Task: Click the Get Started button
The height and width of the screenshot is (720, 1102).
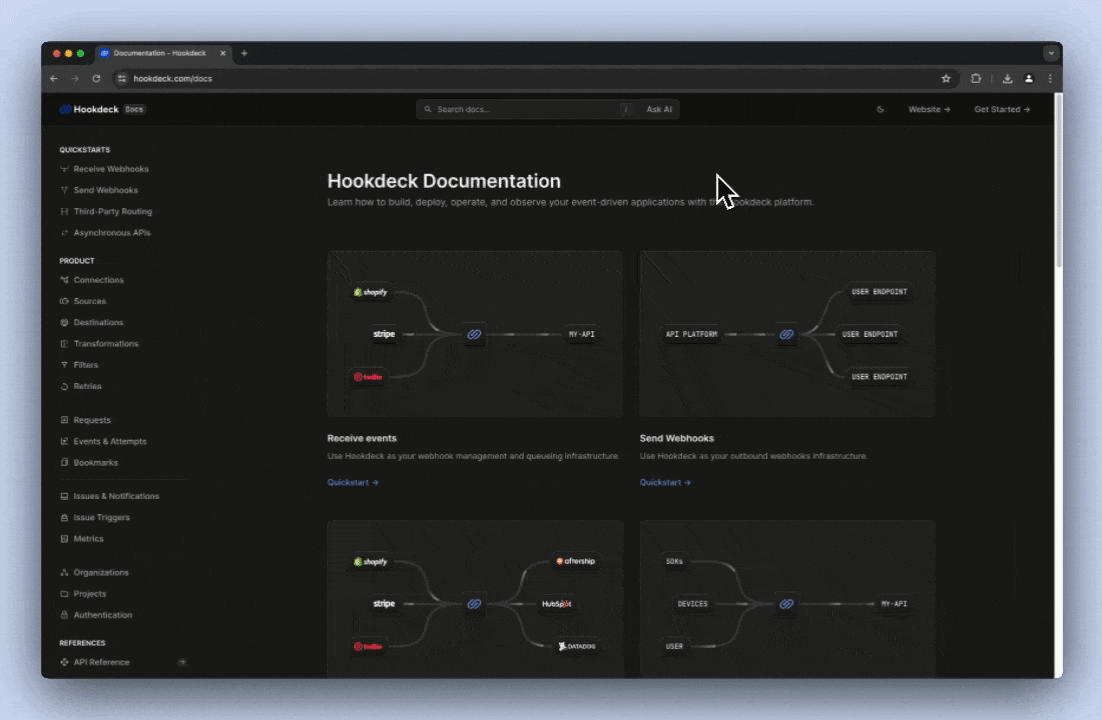Action: 1000,109
